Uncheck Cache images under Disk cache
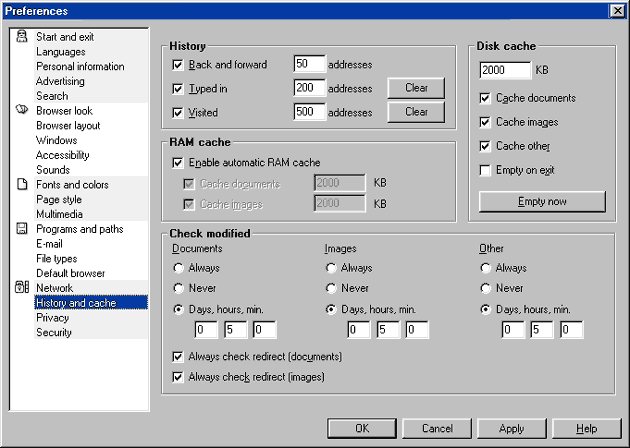This screenshot has height=448, width=630. click(x=485, y=122)
